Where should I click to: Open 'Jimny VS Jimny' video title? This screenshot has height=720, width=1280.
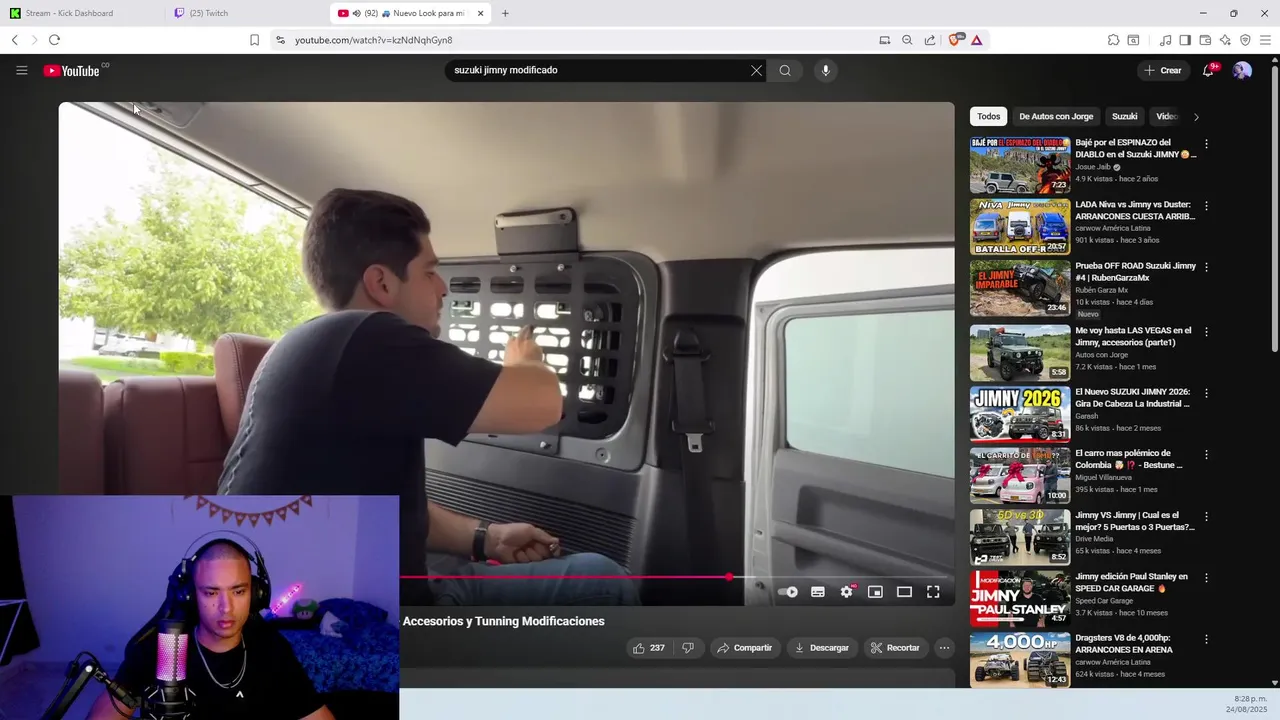1135,521
